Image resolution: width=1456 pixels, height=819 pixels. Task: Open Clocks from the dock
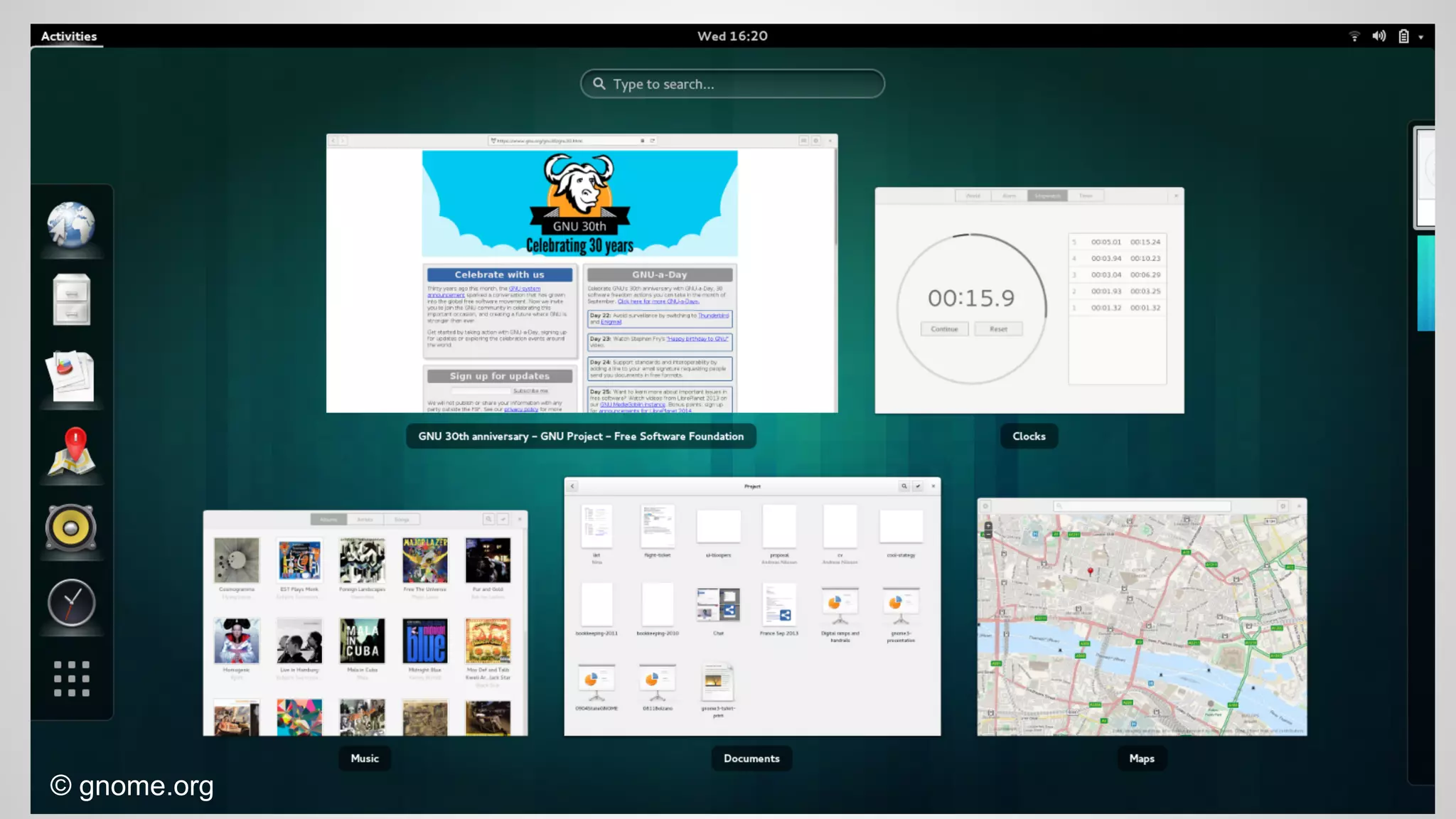(x=71, y=603)
